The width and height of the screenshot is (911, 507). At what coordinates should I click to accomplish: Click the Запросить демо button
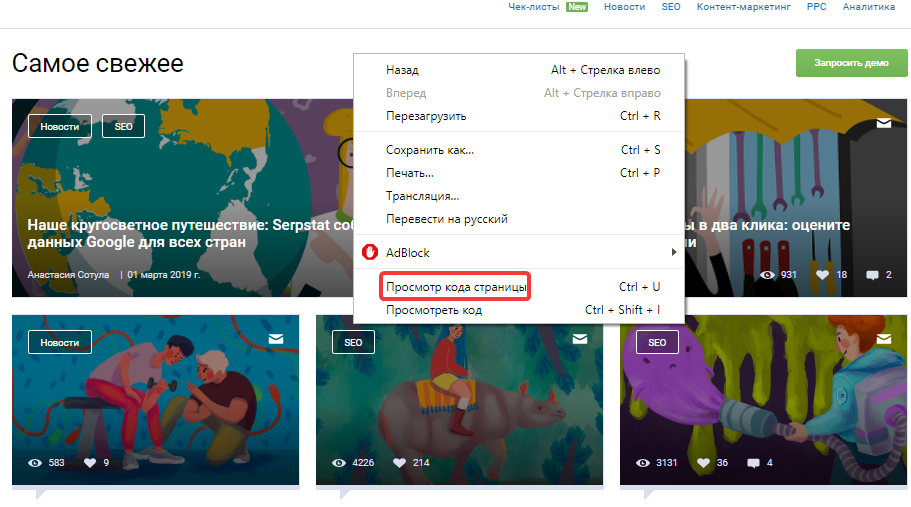pos(851,63)
